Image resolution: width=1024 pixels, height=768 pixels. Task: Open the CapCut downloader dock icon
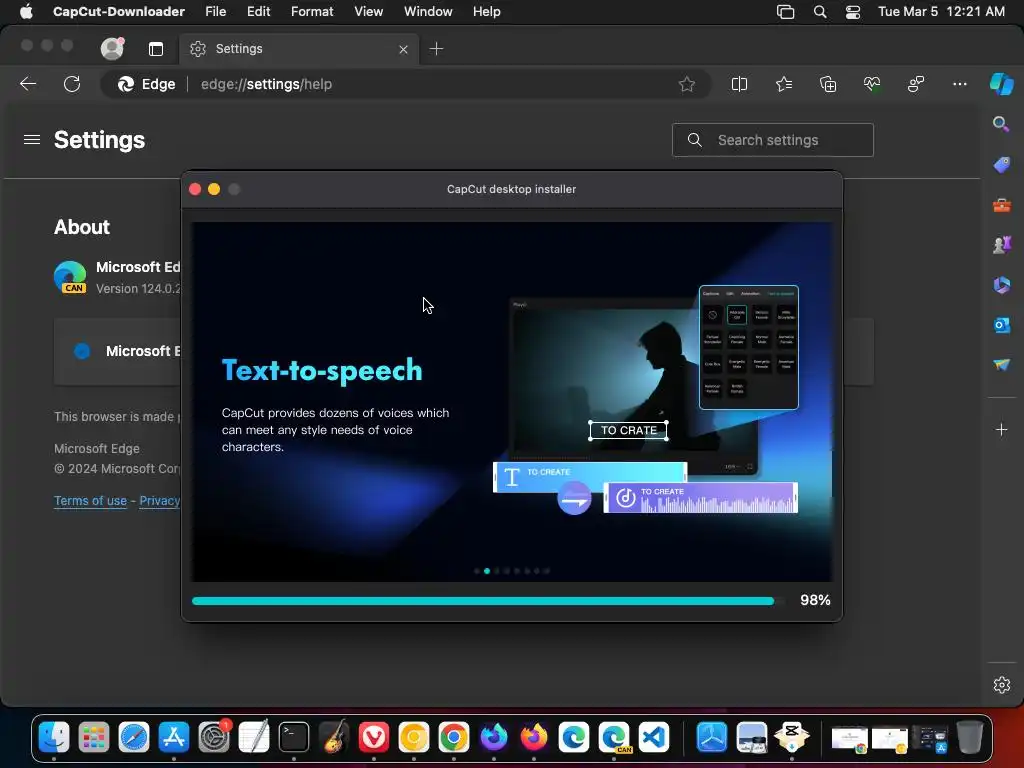click(792, 737)
